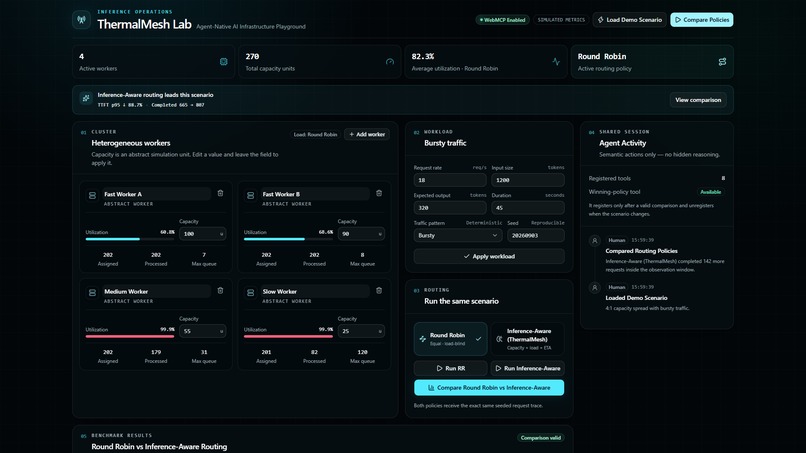
Task: Delete Medium Worker with trash icon
Action: click(x=220, y=291)
